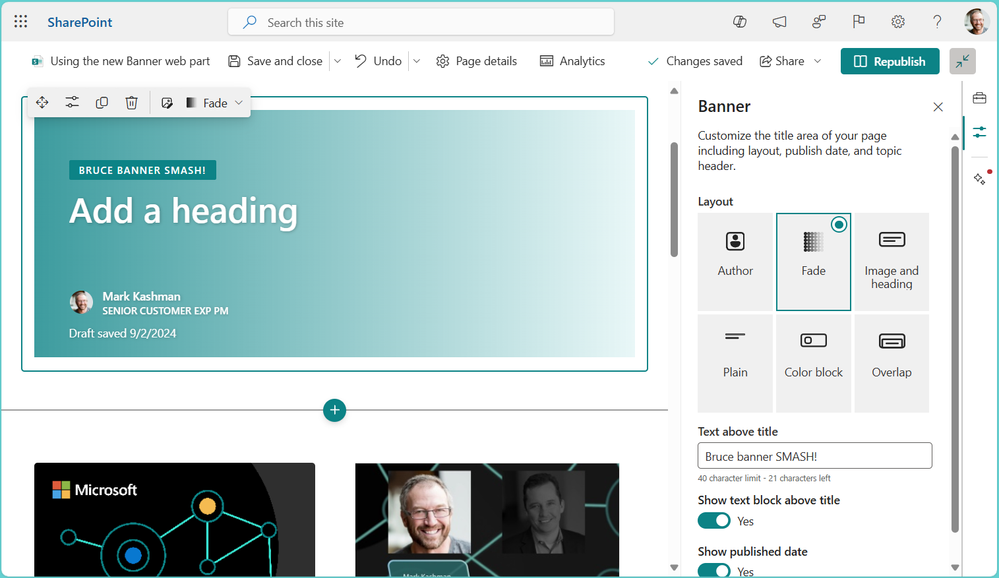Click the search magnifier icon
999x578 pixels.
coord(250,22)
